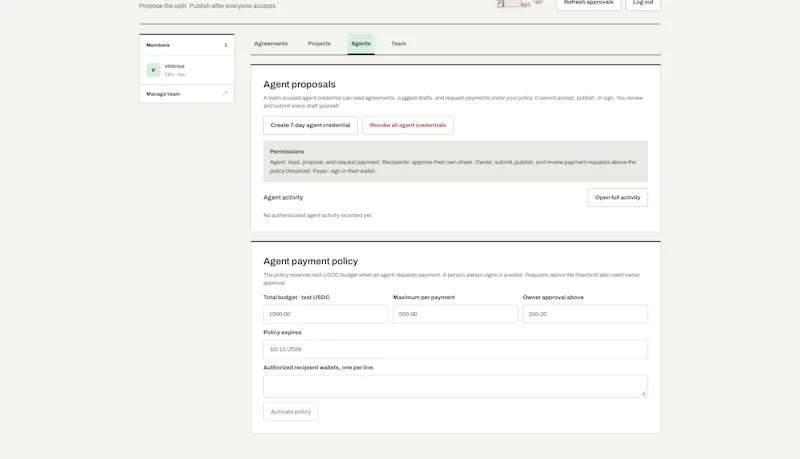Focus the Maximum per payment field

pyautogui.click(x=455, y=314)
